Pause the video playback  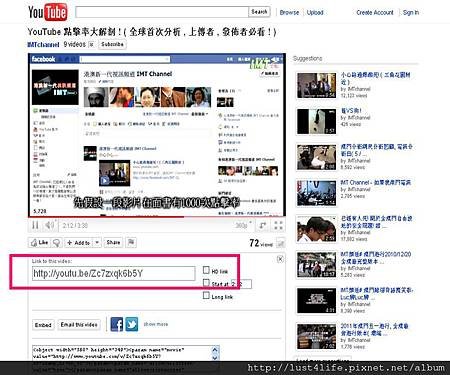[35, 226]
